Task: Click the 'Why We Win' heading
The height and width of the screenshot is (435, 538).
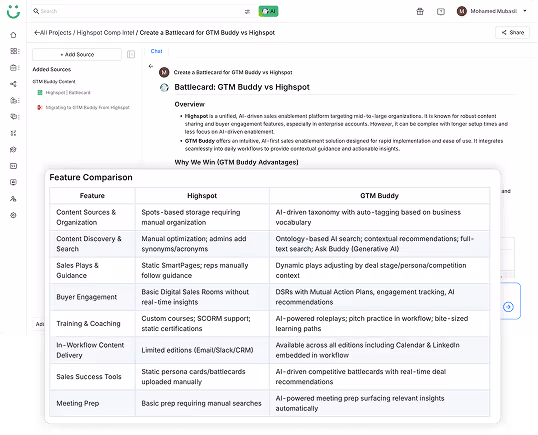Action: coord(236,162)
